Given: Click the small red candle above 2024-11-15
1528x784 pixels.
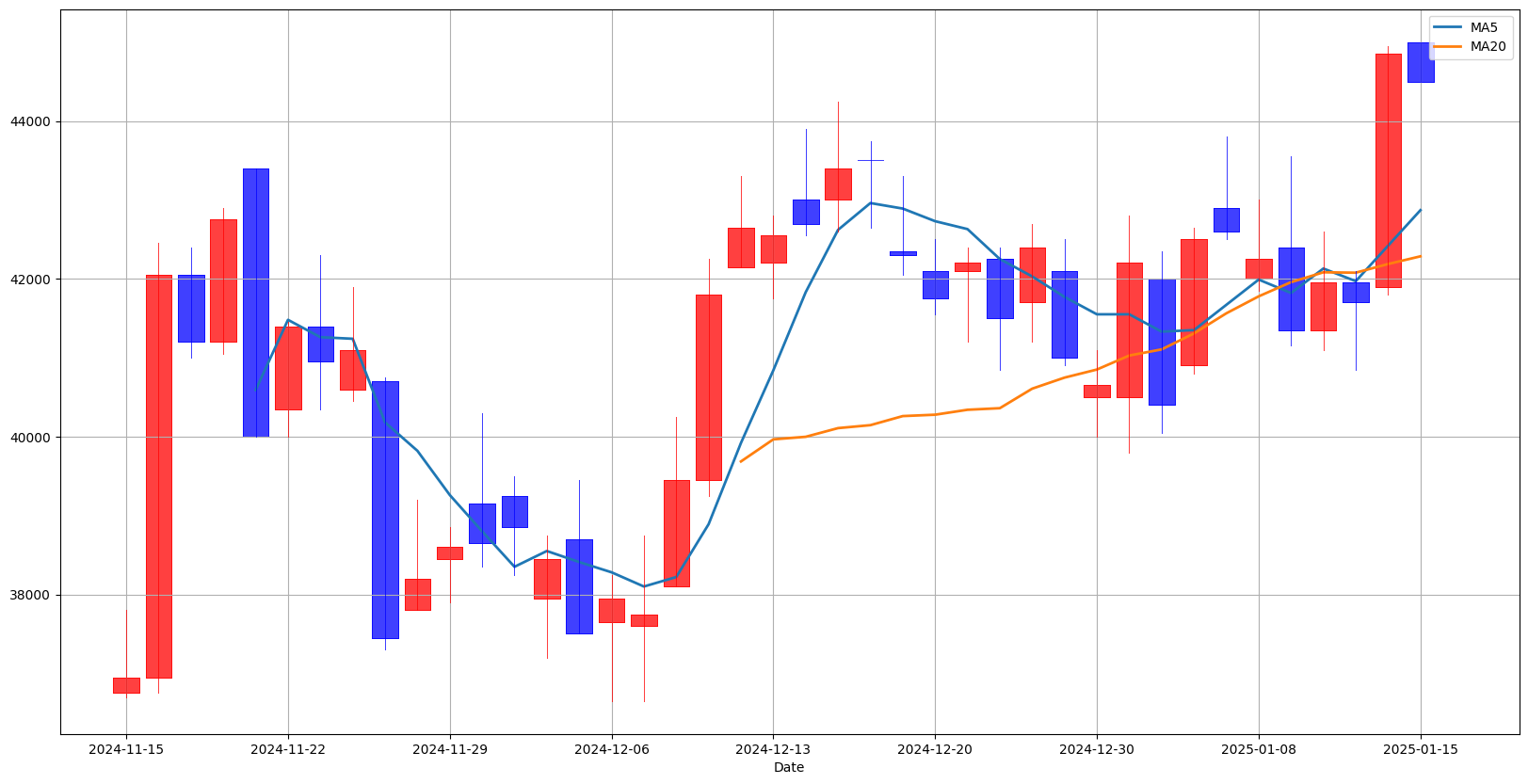Looking at the screenshot, I should (126, 685).
